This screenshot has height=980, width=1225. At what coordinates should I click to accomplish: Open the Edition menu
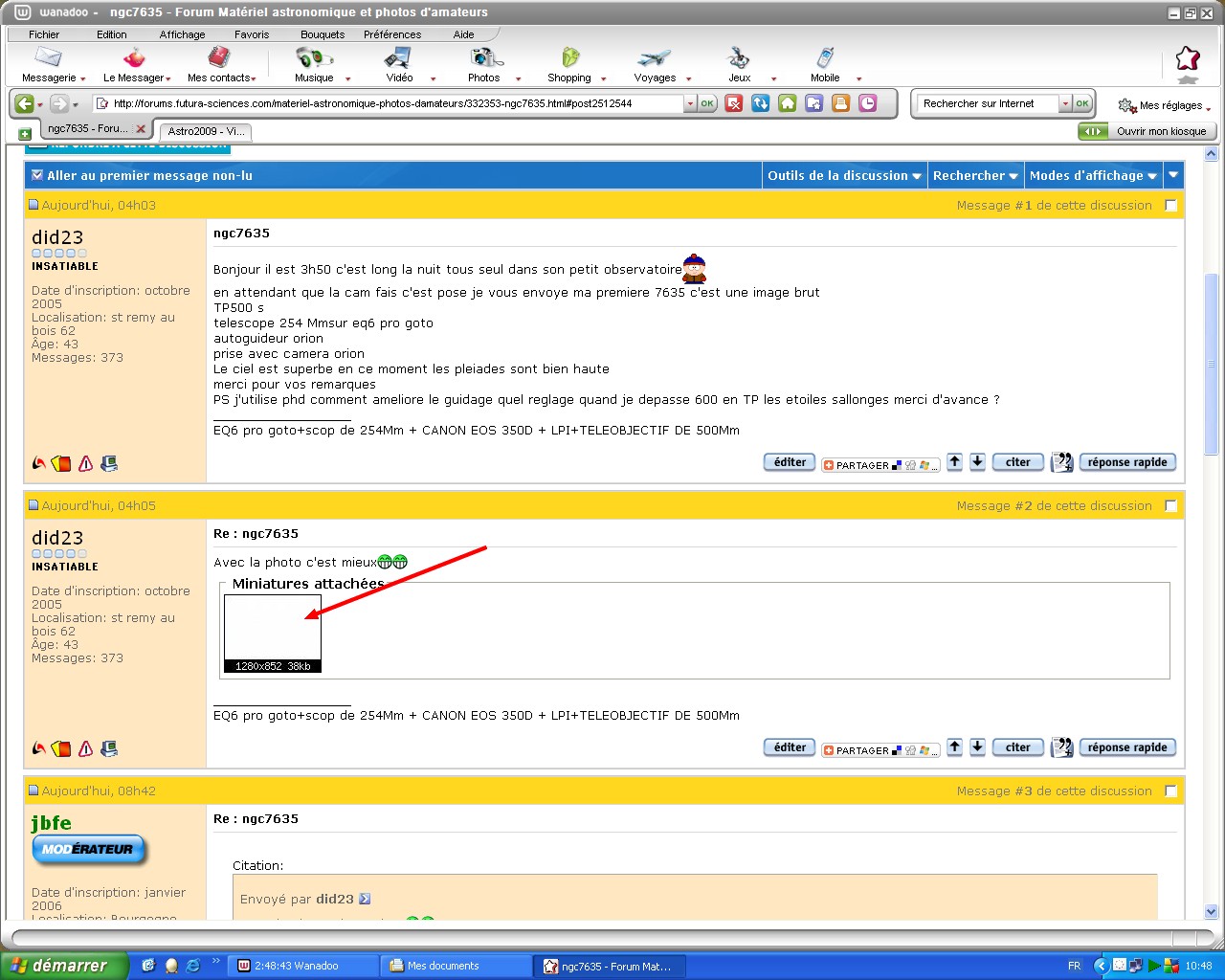point(111,34)
